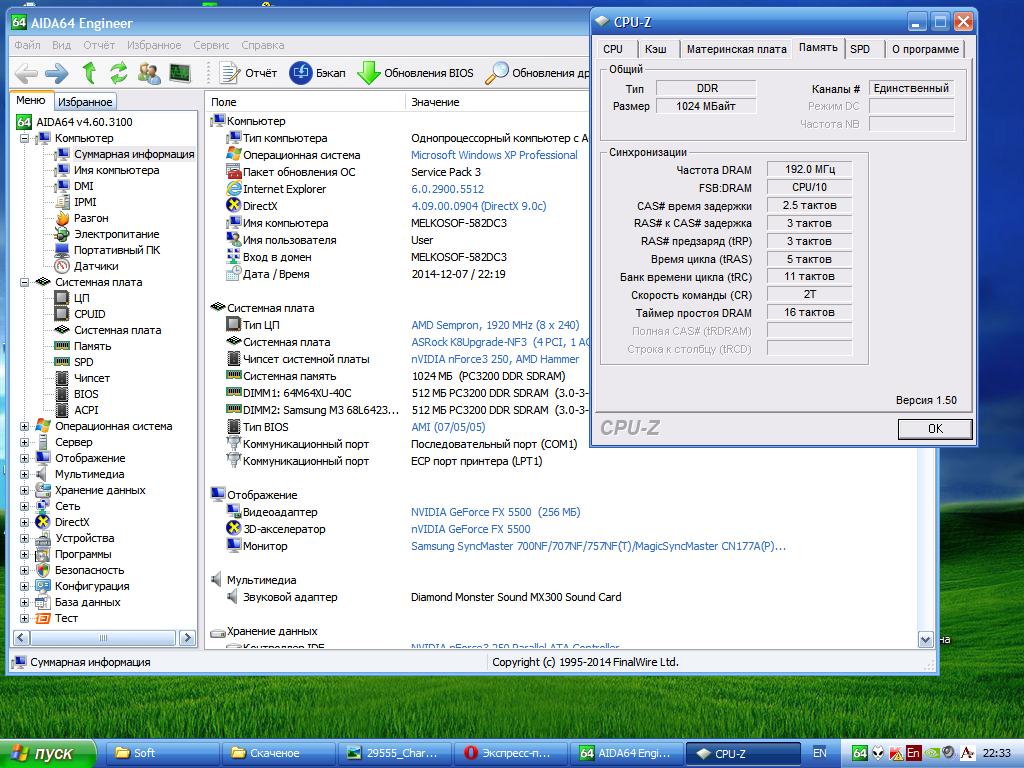
Task: Expand the Сервер tree node
Action: pyautogui.click(x=24, y=442)
